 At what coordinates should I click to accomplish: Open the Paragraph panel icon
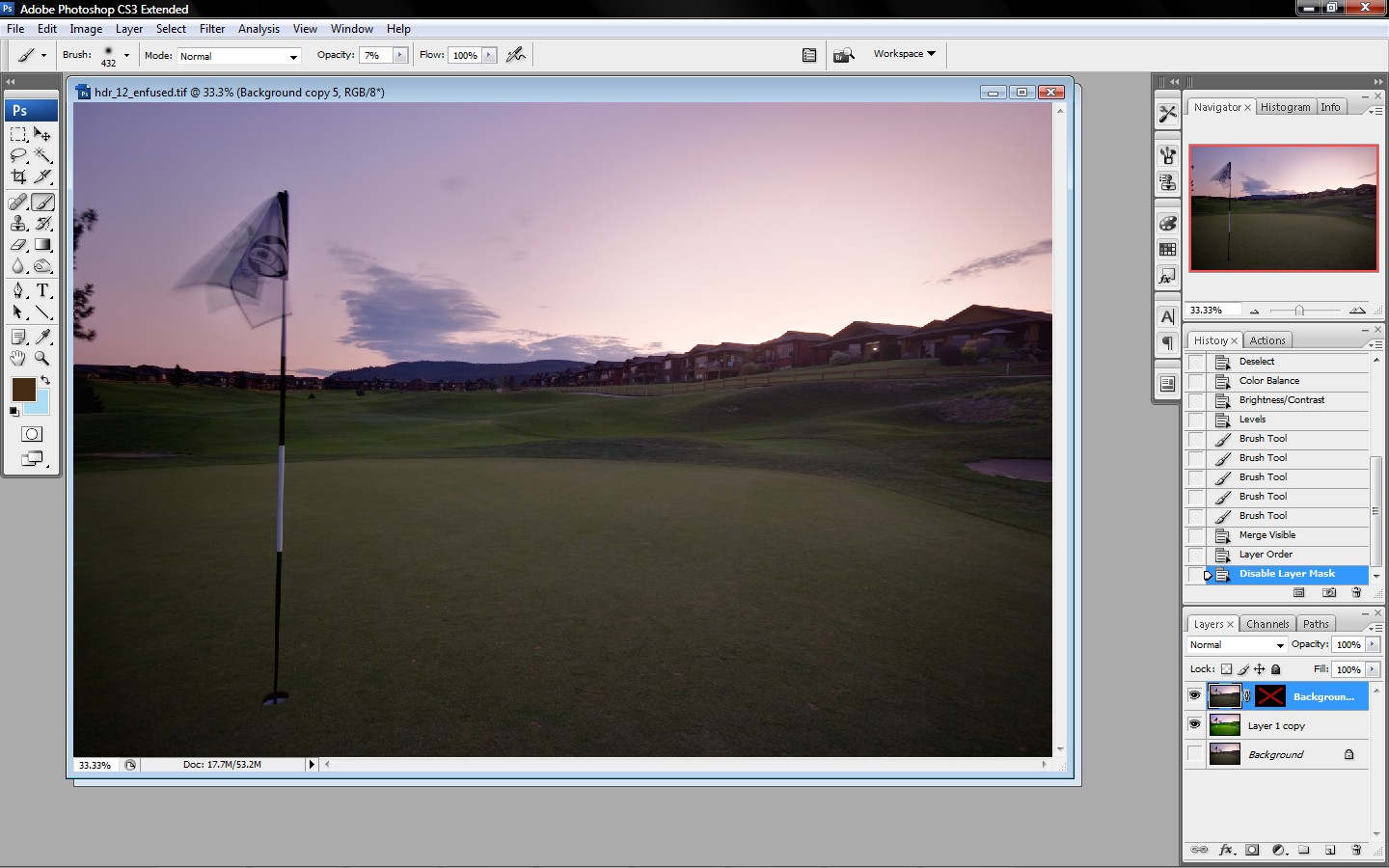[1168, 343]
